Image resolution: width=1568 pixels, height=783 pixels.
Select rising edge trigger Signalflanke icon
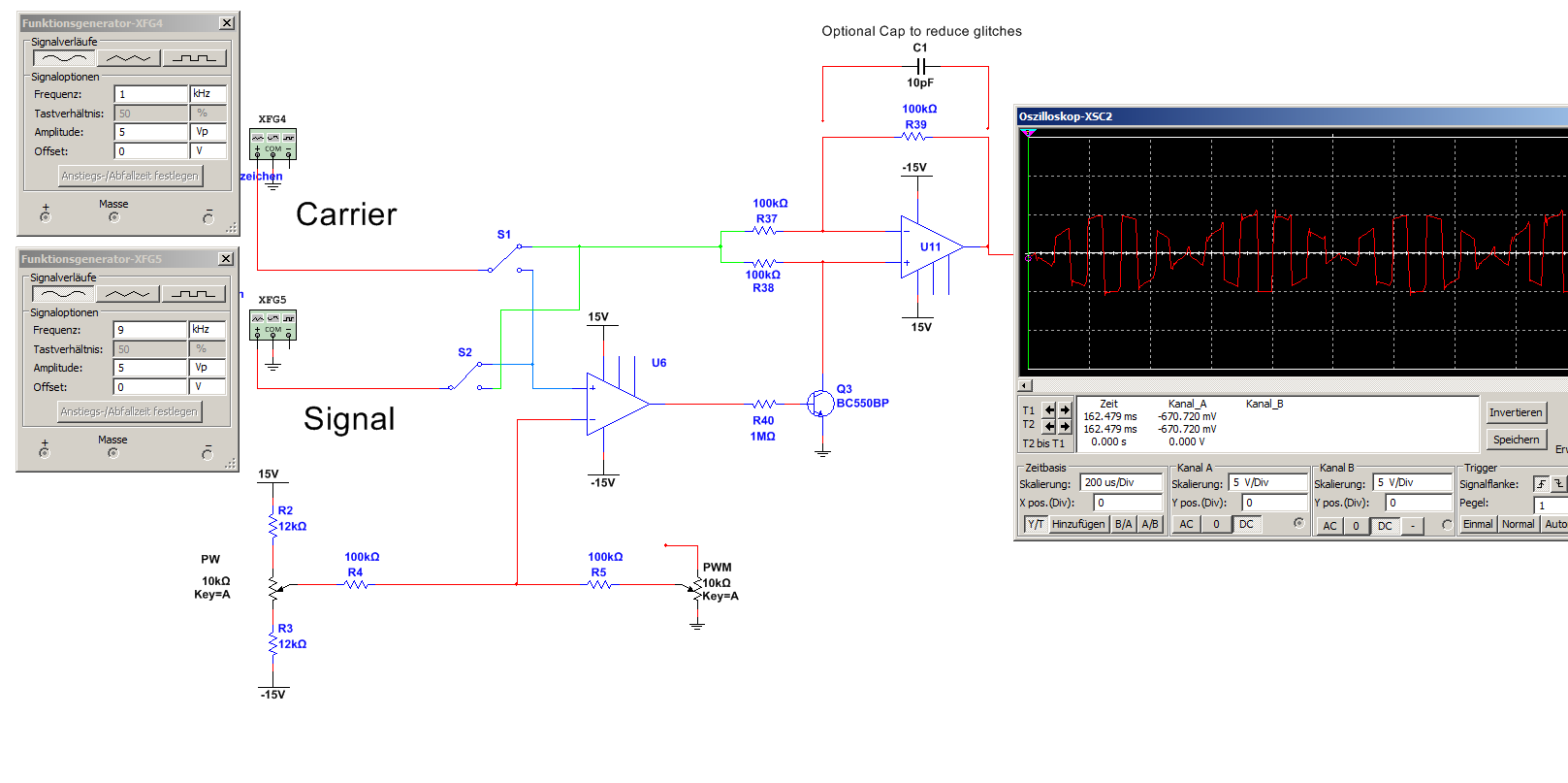(x=1541, y=484)
